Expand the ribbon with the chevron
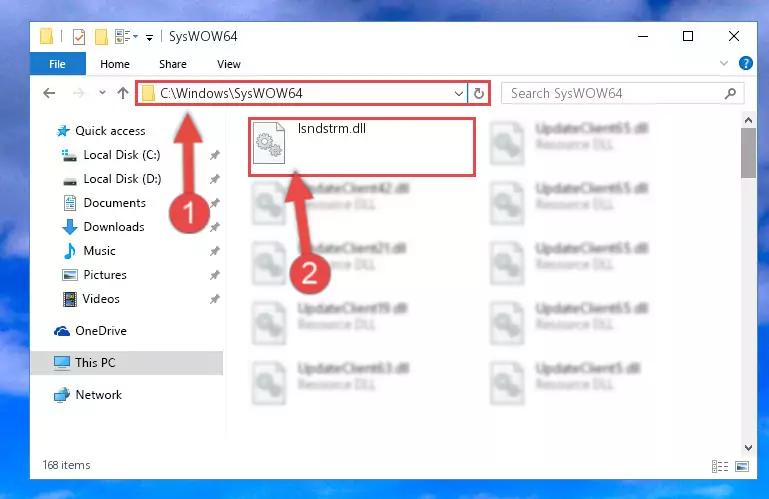Screen dimensions: 769x499 point(723,63)
